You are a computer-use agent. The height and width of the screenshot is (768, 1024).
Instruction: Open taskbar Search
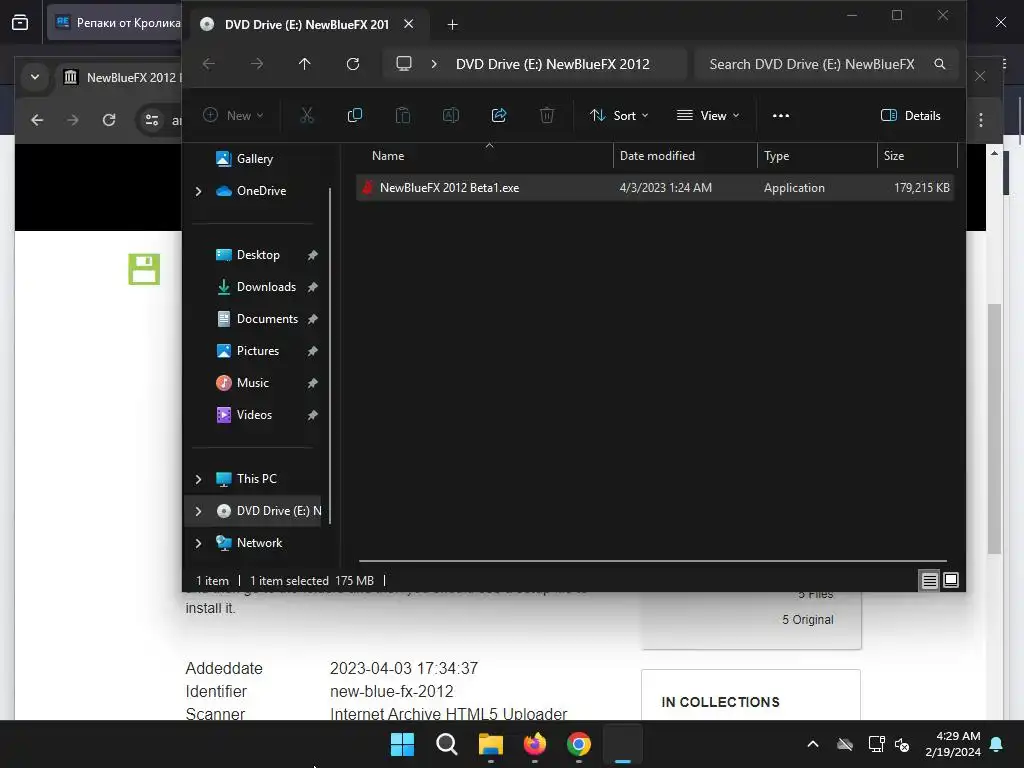tap(447, 744)
